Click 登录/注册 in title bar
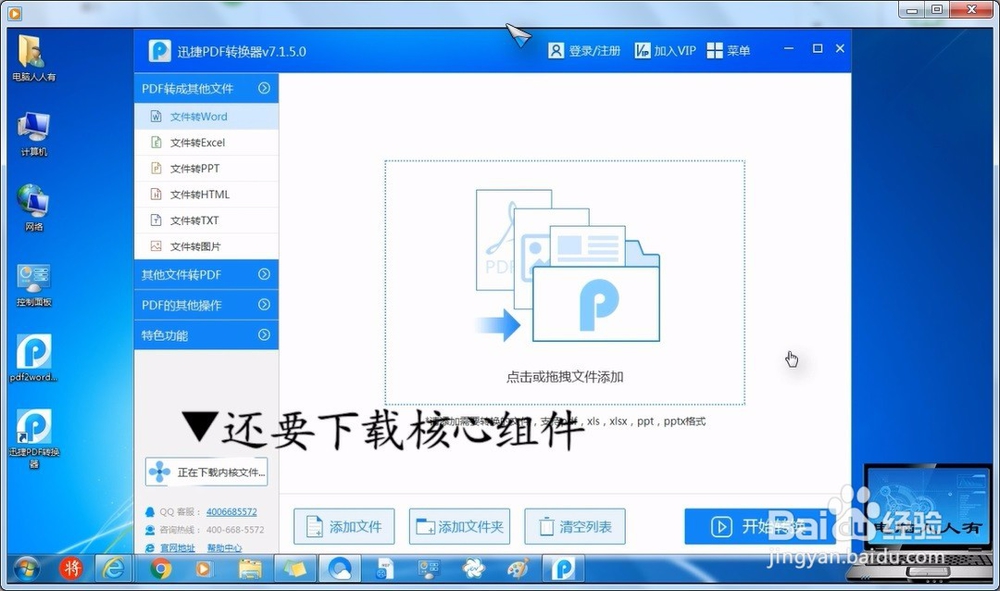 tap(594, 50)
